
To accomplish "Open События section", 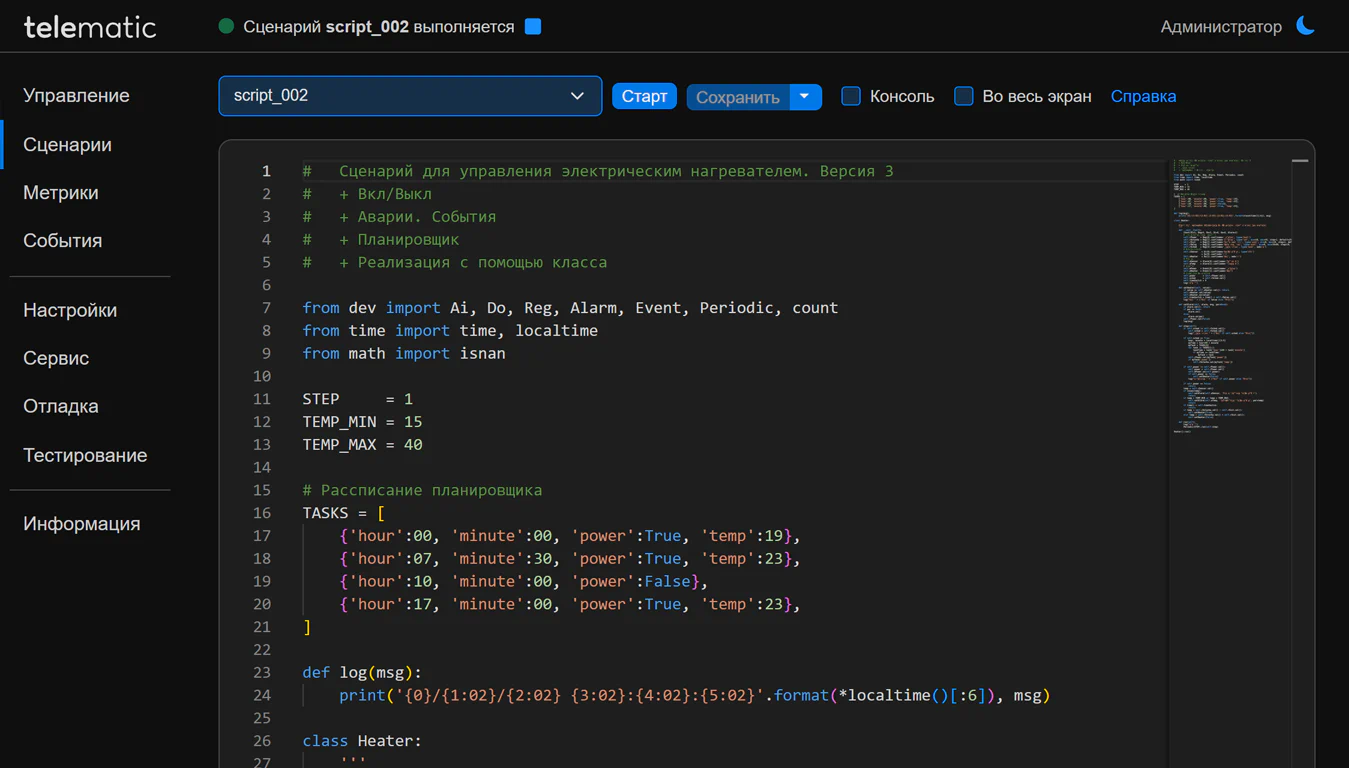I will 63,241.
